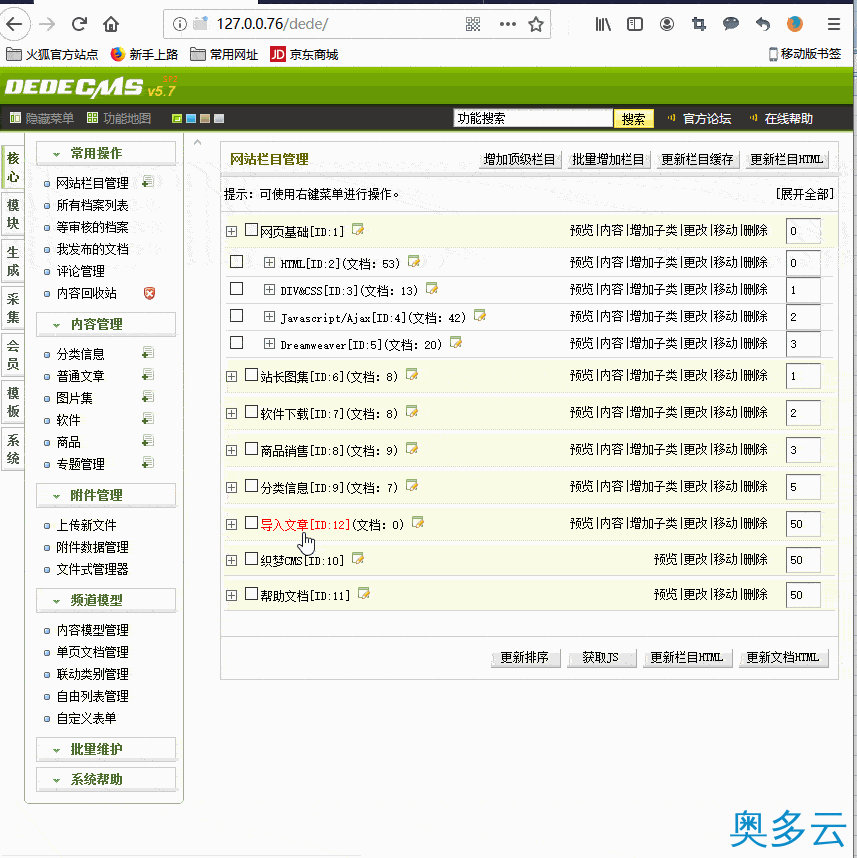The image size is (857, 858).
Task: Switch to the 采集 side tab
Action: point(13,308)
